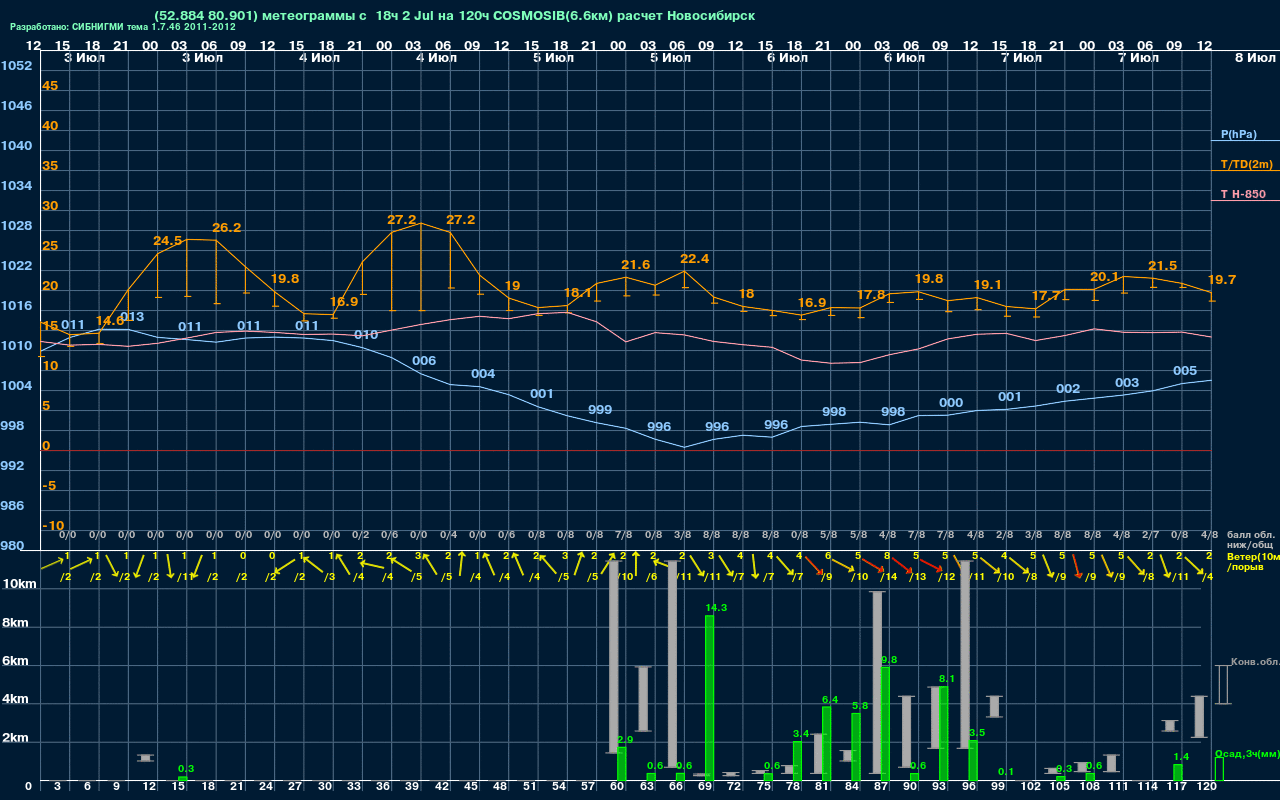Click the green precipitation bar labeled 14.3
1280x800 pixels.
point(709,698)
